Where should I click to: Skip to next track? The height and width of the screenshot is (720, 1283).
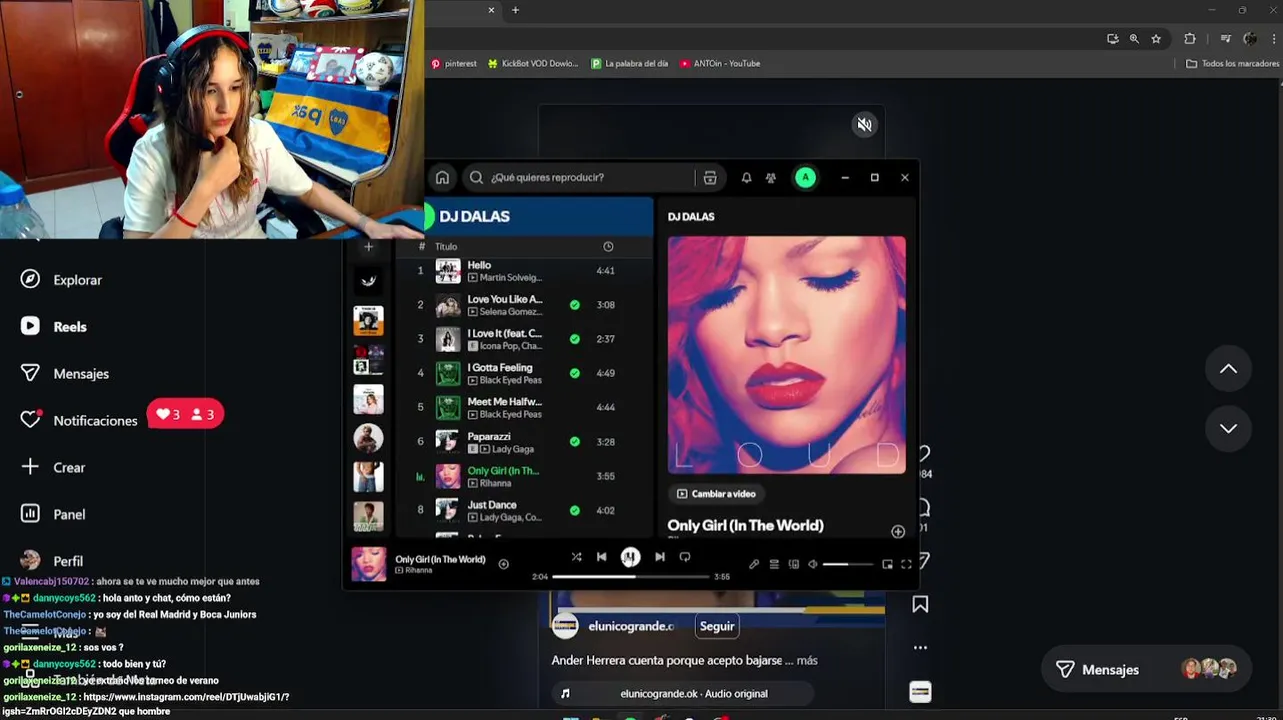(660, 557)
